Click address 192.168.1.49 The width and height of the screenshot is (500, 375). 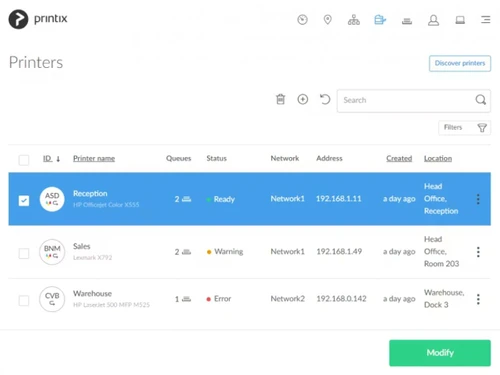(x=339, y=251)
